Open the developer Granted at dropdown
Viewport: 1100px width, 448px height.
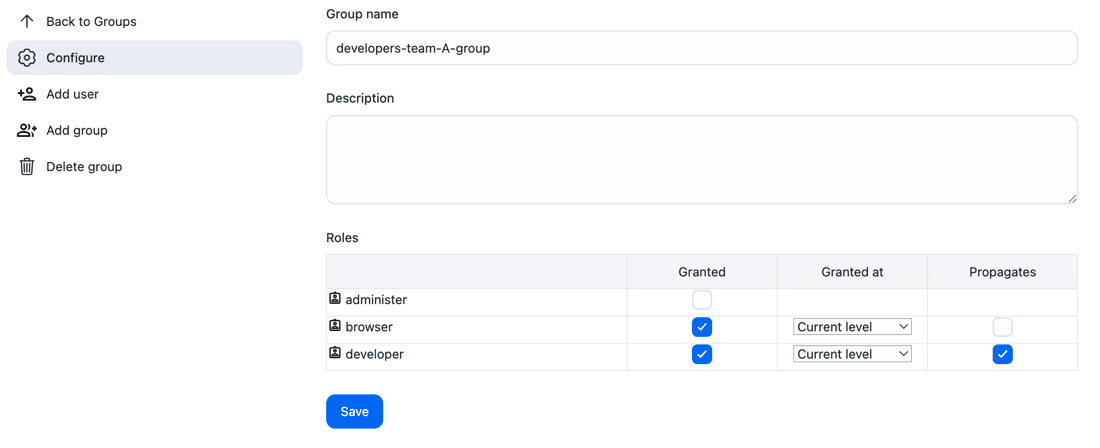coord(852,354)
